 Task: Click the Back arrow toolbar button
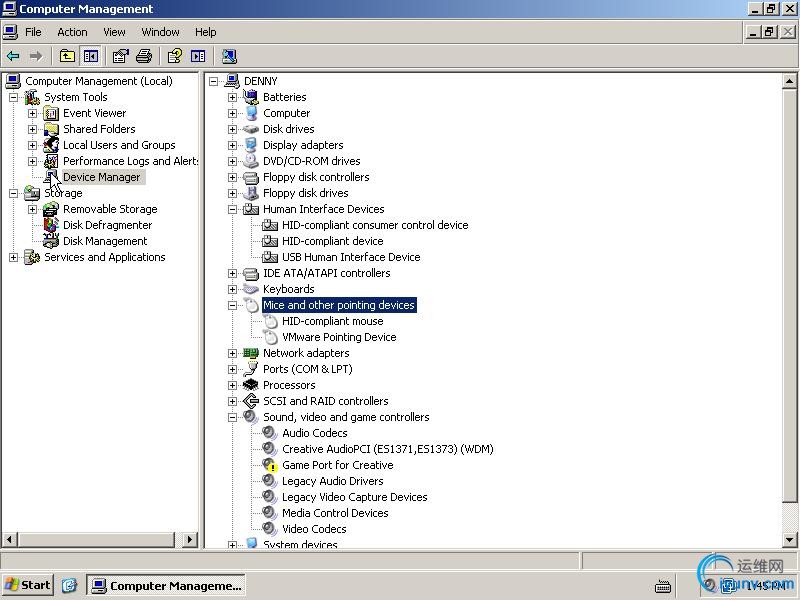13,56
